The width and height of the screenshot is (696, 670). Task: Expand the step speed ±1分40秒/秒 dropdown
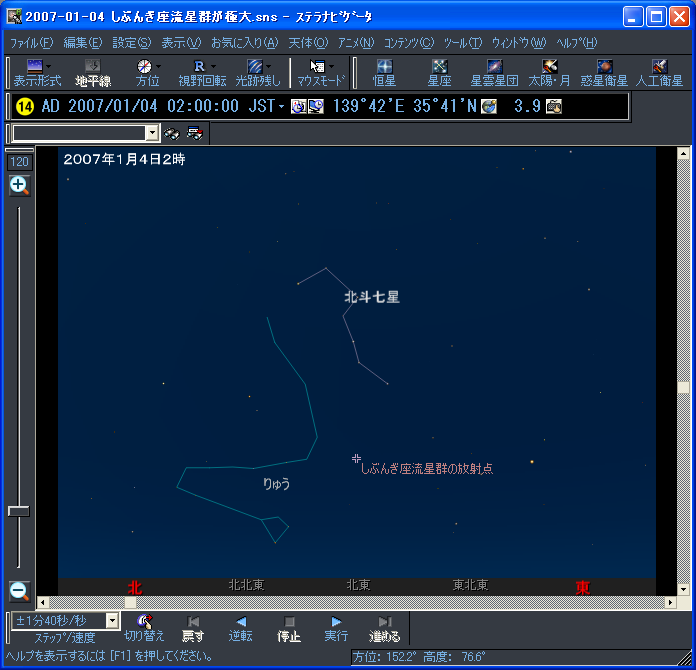tap(112, 621)
